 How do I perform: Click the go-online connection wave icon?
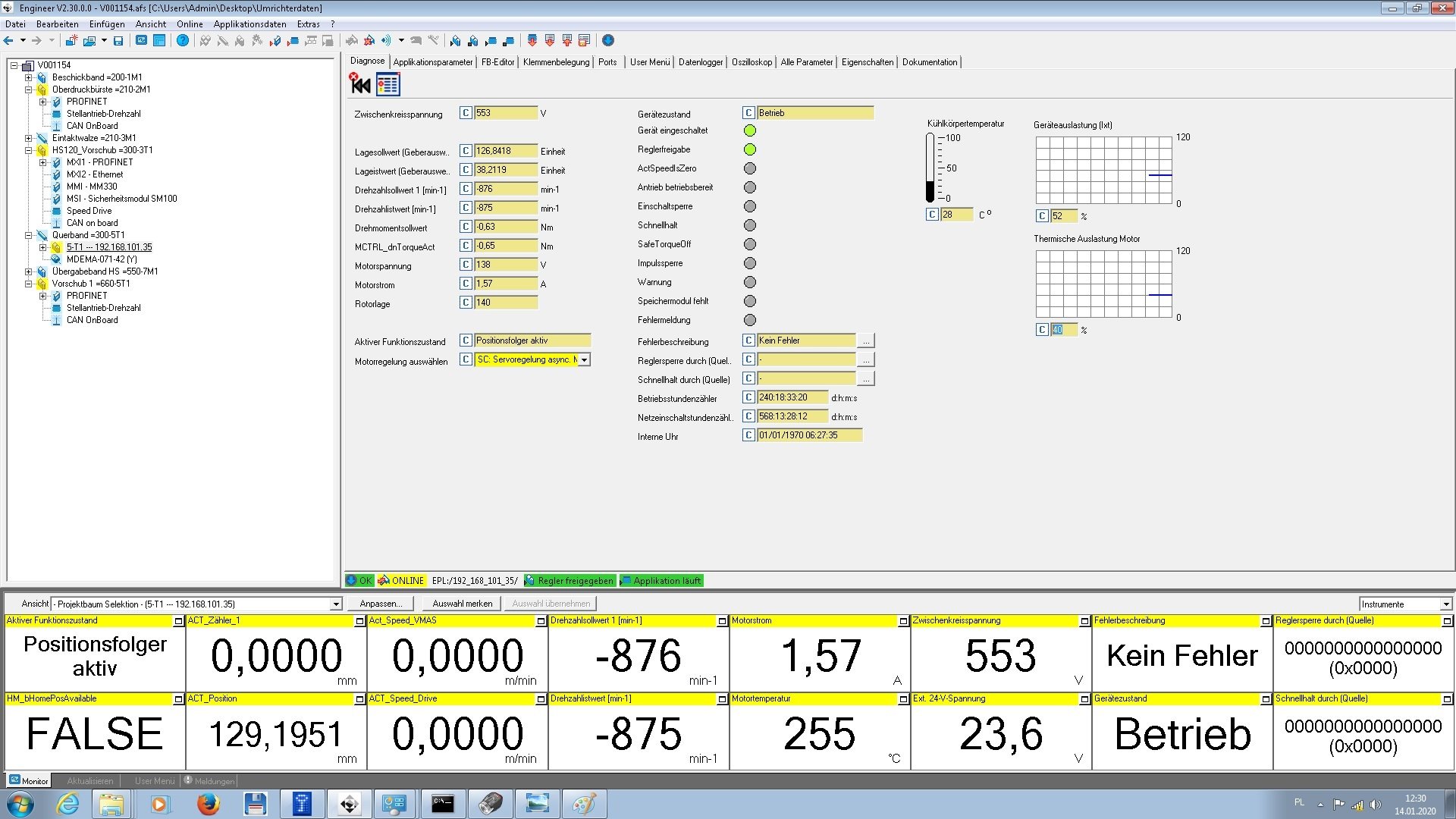point(386,41)
